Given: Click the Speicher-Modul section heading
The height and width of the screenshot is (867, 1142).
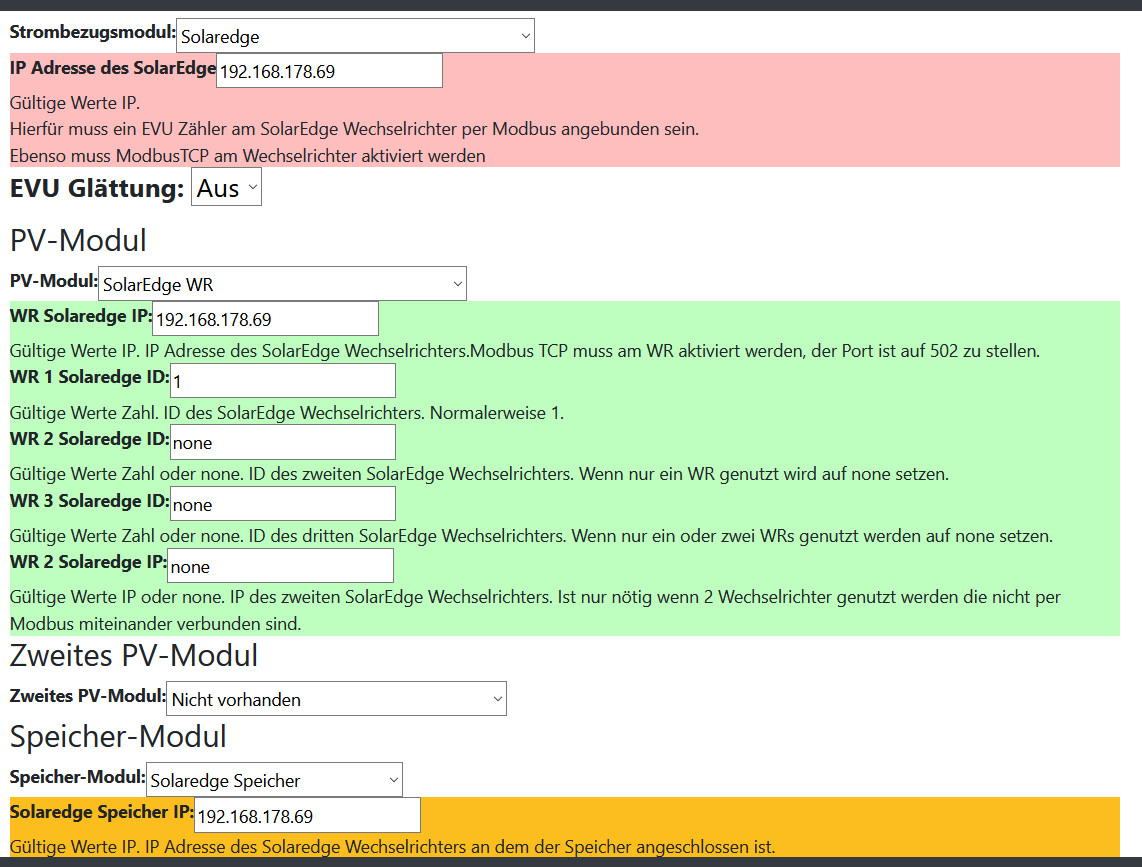Looking at the screenshot, I should tap(118, 737).
